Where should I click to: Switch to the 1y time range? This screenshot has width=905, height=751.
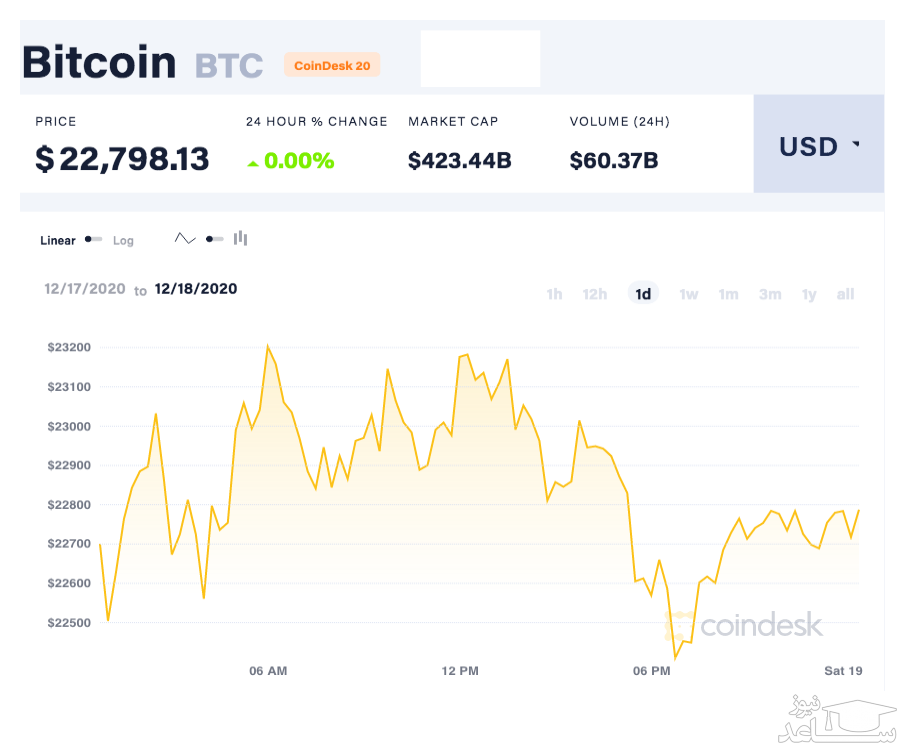click(x=809, y=294)
